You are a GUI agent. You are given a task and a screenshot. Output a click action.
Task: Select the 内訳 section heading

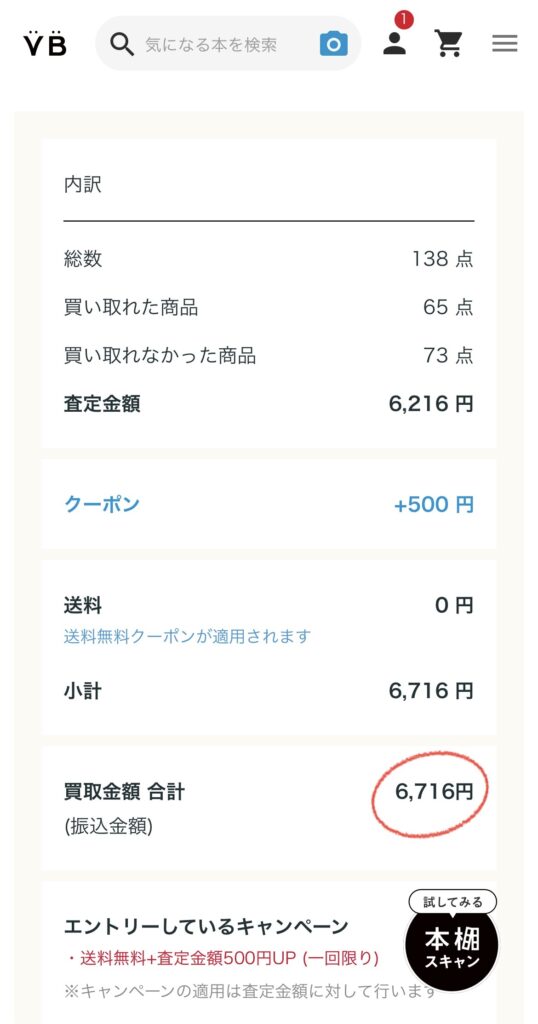pyautogui.click(x=83, y=185)
